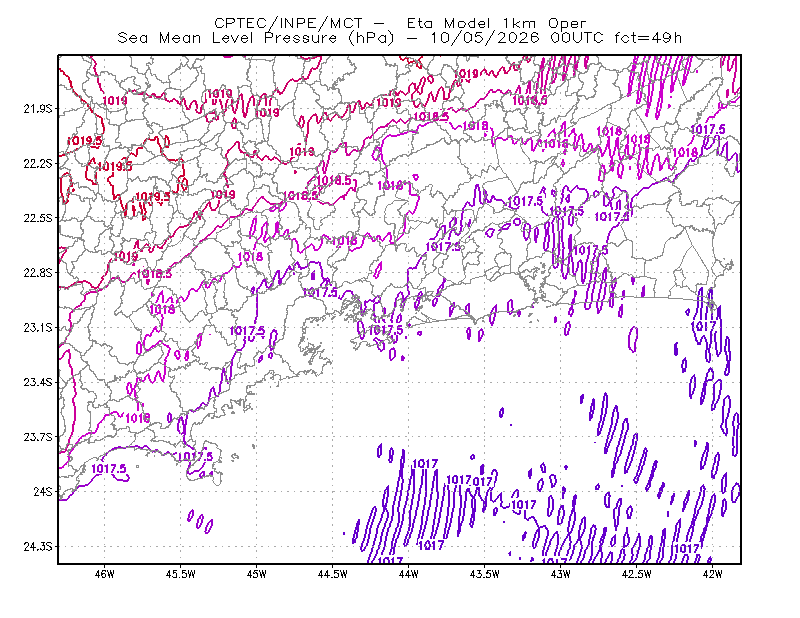This screenshot has width=800, height=618.
Task: Click the 43W longitude axis label
Action: 561,574
